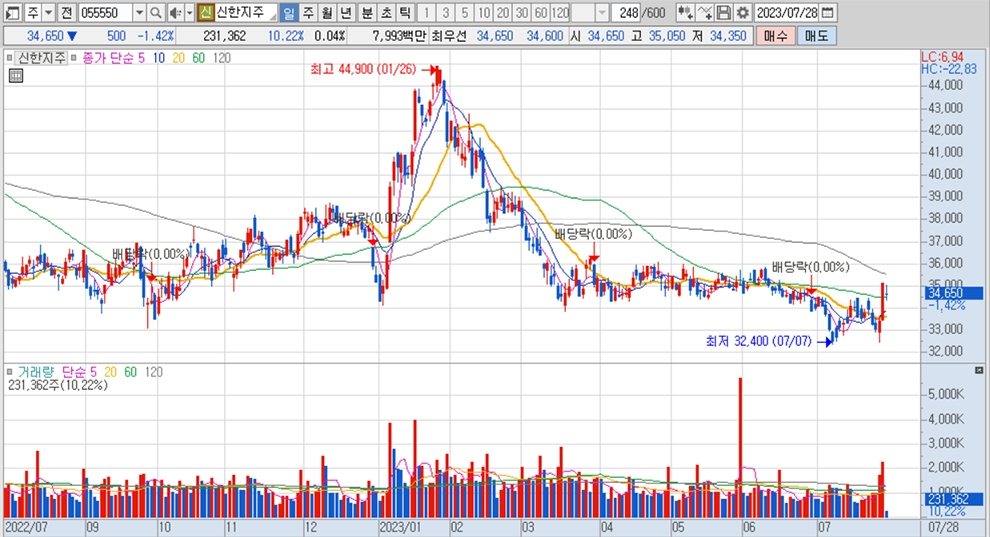Click the magenta 5 moving average label
Viewport: 990px width, 537px height.
point(141,58)
